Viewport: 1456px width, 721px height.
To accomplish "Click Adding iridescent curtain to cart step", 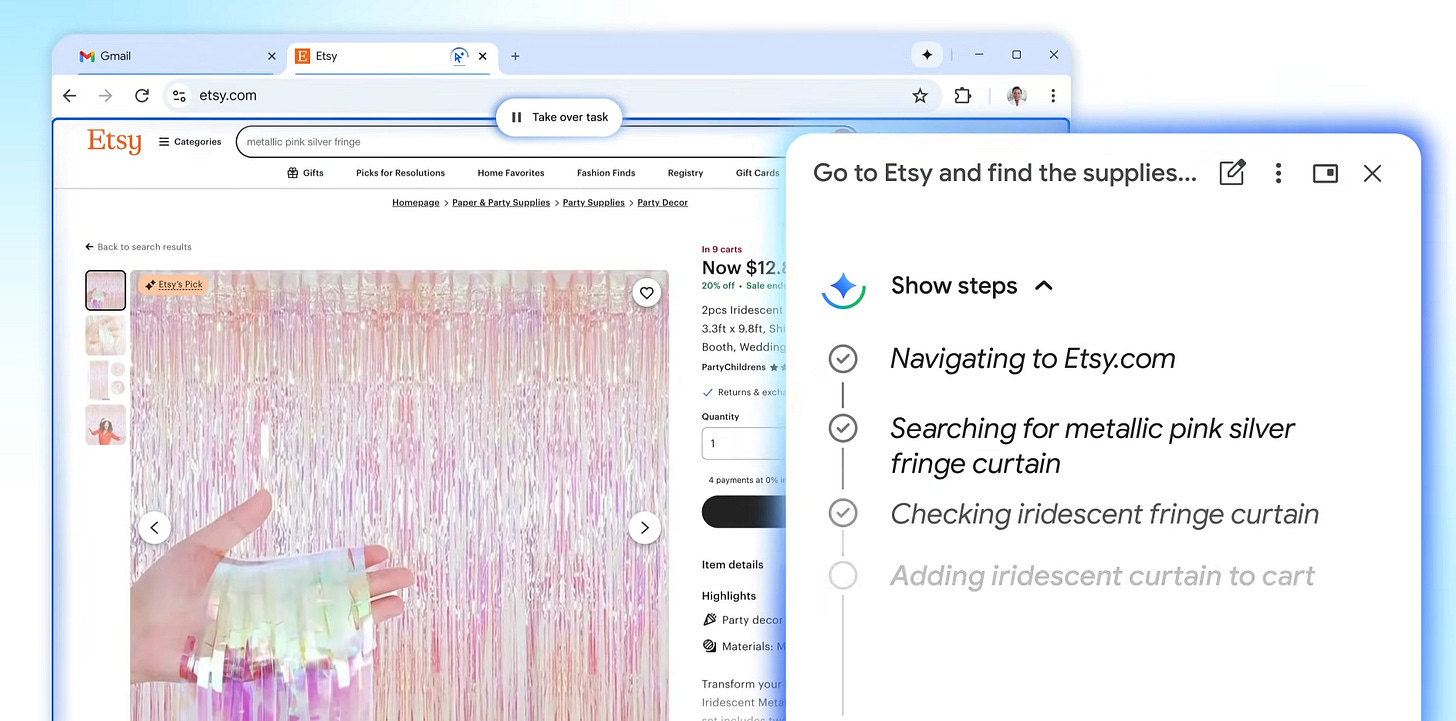I will tap(1102, 576).
